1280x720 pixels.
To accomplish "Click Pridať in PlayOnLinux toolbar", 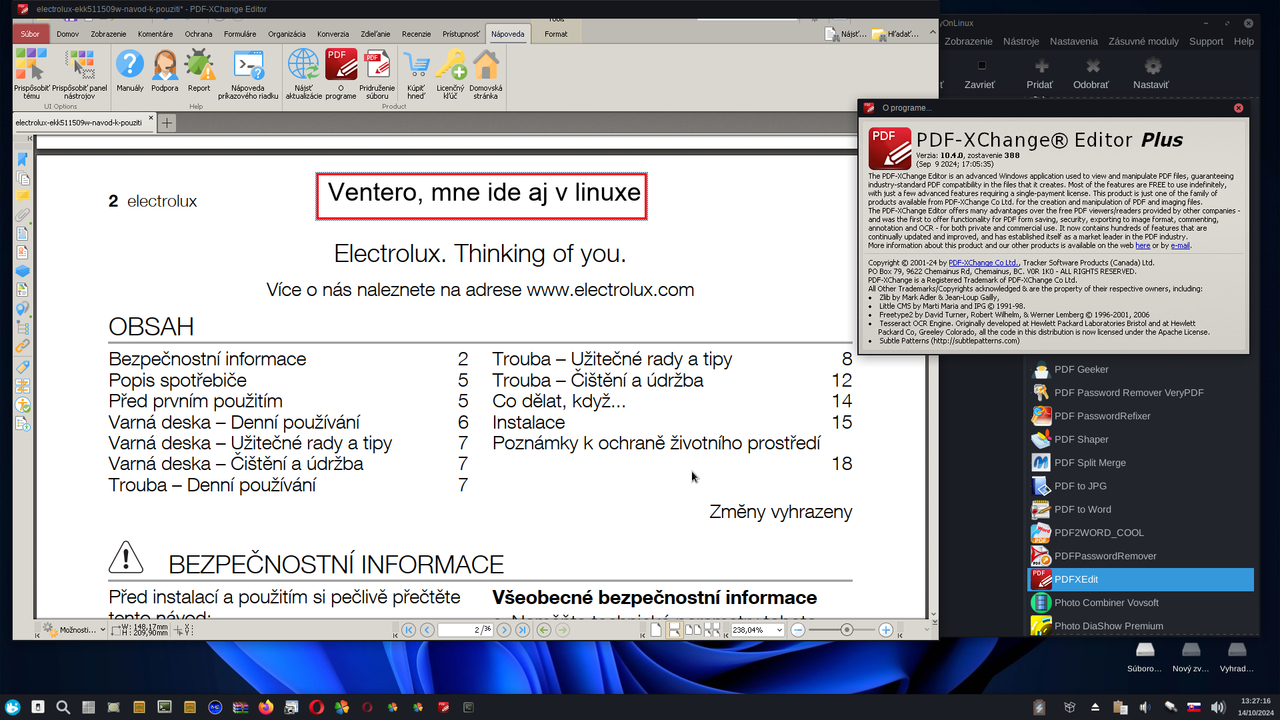I will pyautogui.click(x=1040, y=74).
